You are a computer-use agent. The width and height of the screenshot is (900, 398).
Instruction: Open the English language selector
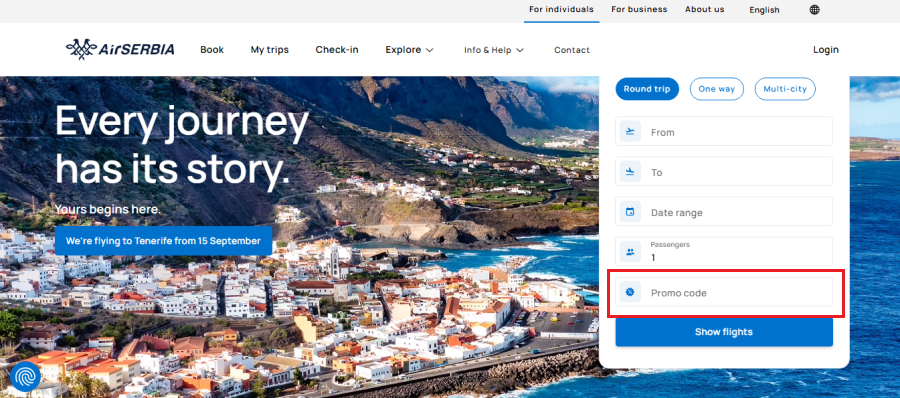pos(764,10)
